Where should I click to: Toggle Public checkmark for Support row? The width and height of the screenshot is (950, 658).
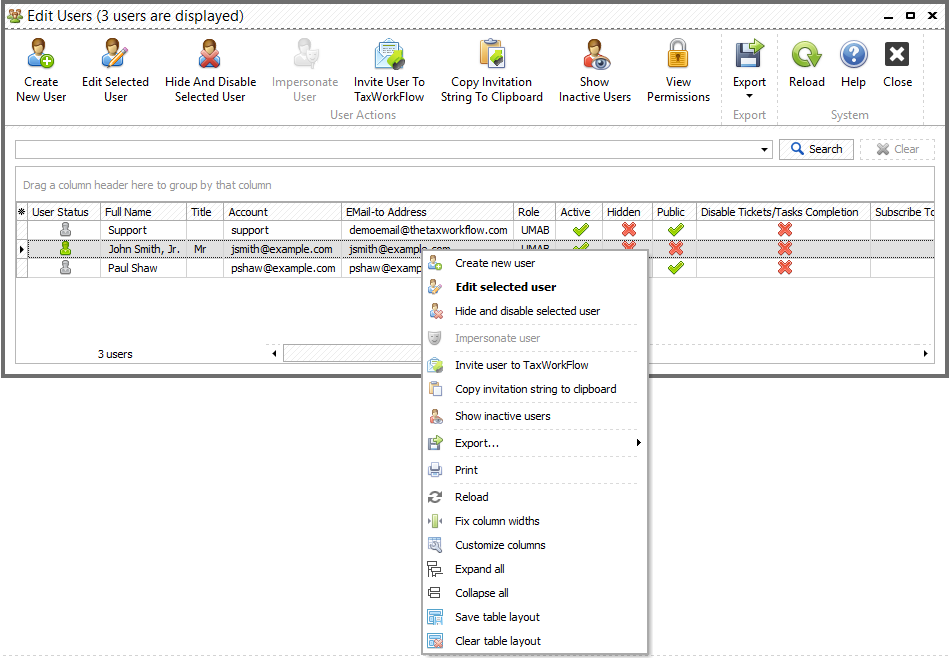tap(676, 230)
